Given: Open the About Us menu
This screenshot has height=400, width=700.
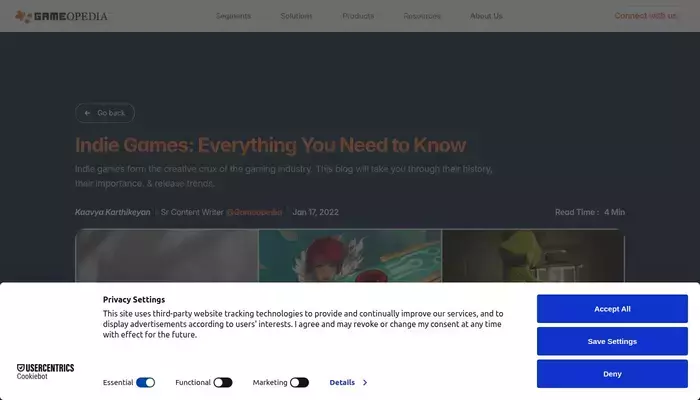Looking at the screenshot, I should click(486, 16).
